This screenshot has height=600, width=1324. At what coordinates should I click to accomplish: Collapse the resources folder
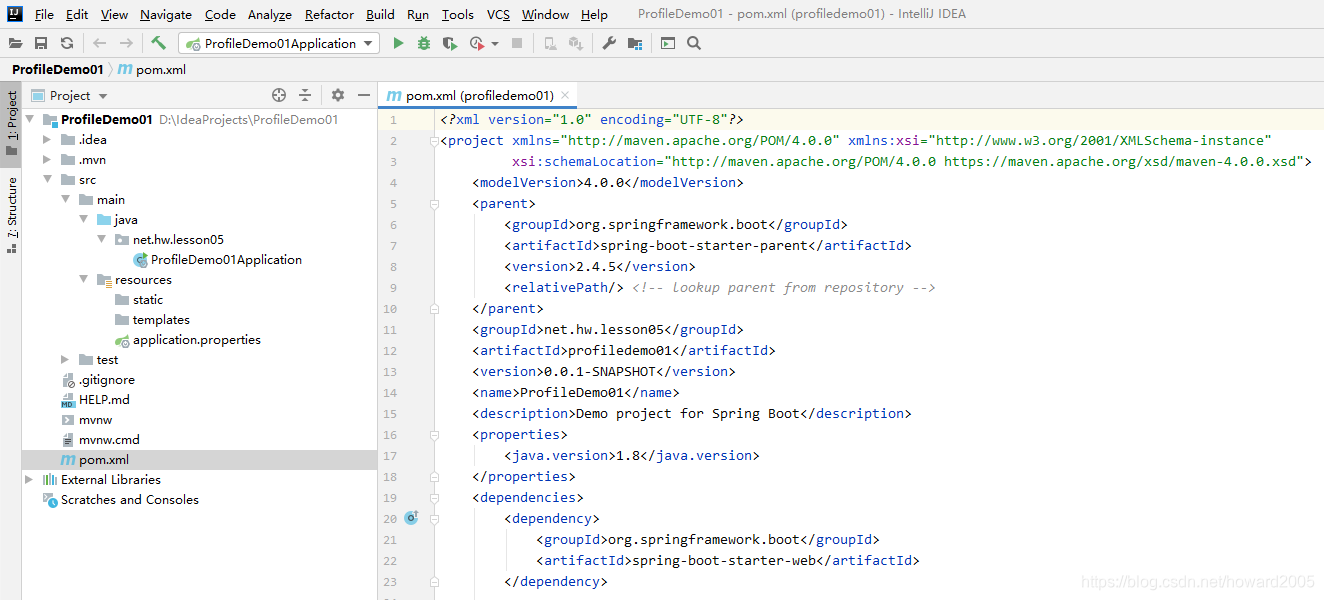(84, 279)
